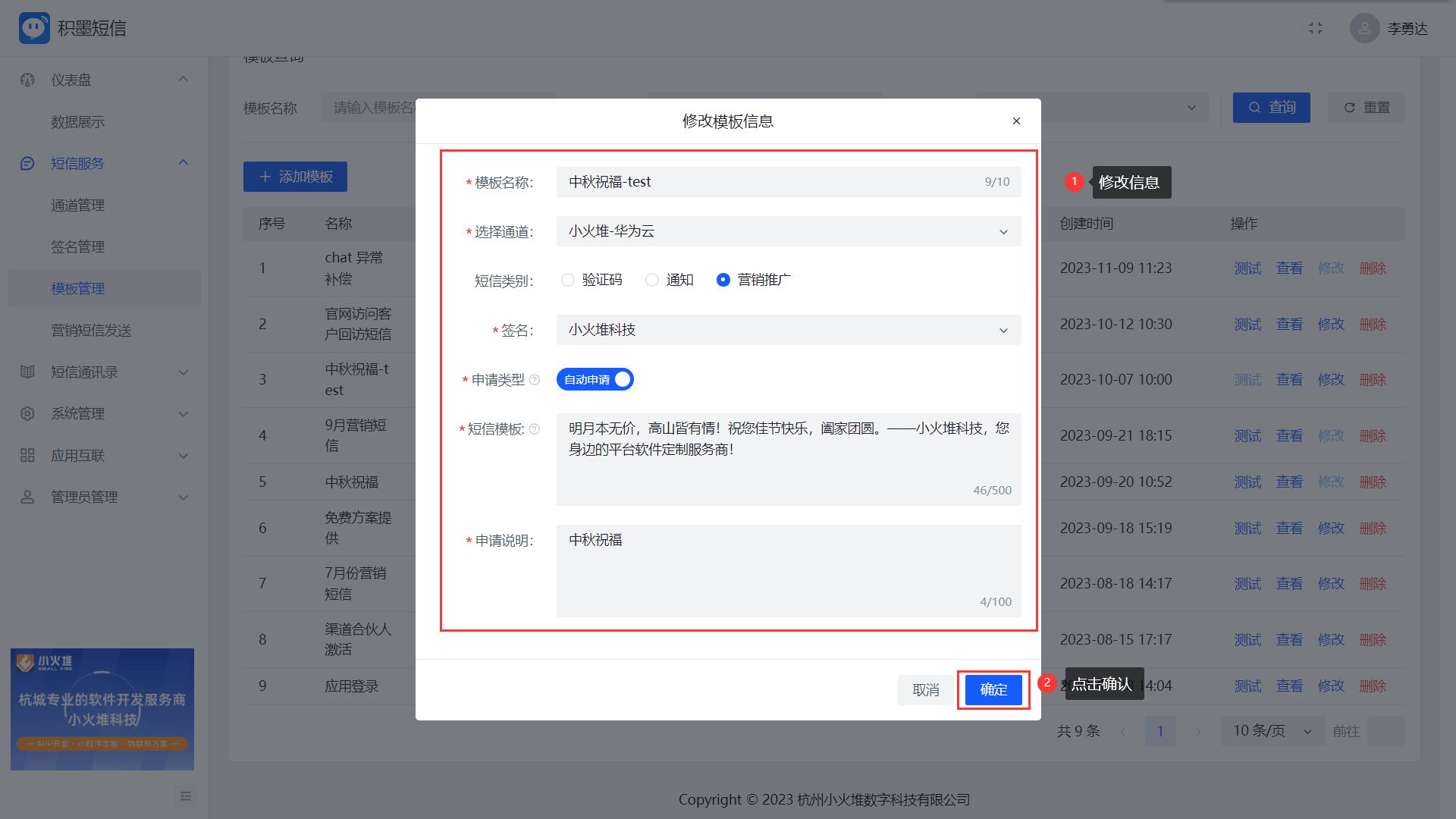Click the fullscreen exit icon in header

click(1316, 28)
